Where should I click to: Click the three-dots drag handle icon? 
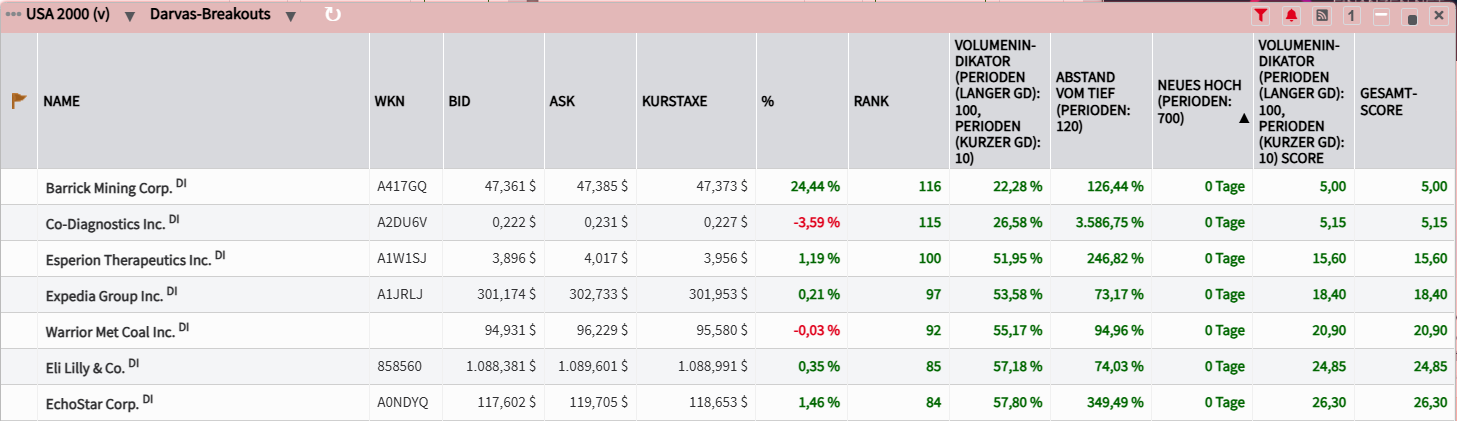(14, 15)
